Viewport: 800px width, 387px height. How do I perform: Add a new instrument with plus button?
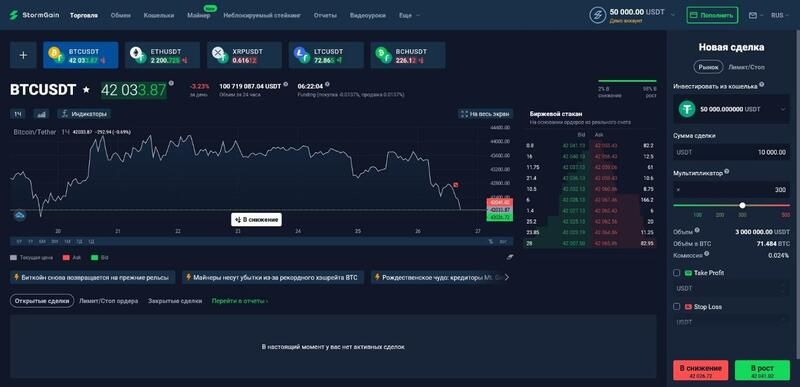pyautogui.click(x=23, y=55)
